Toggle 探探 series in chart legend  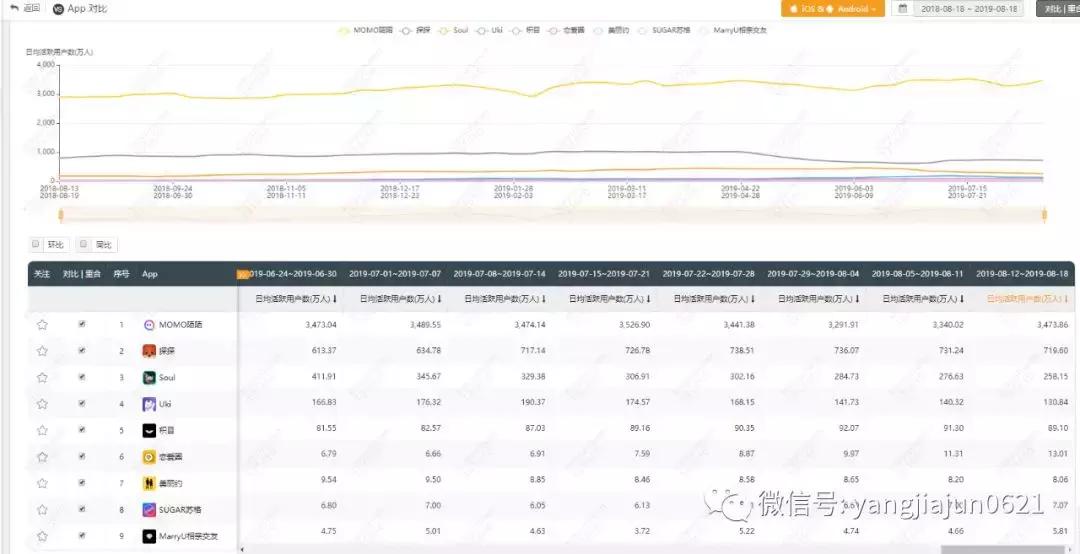tap(415, 30)
